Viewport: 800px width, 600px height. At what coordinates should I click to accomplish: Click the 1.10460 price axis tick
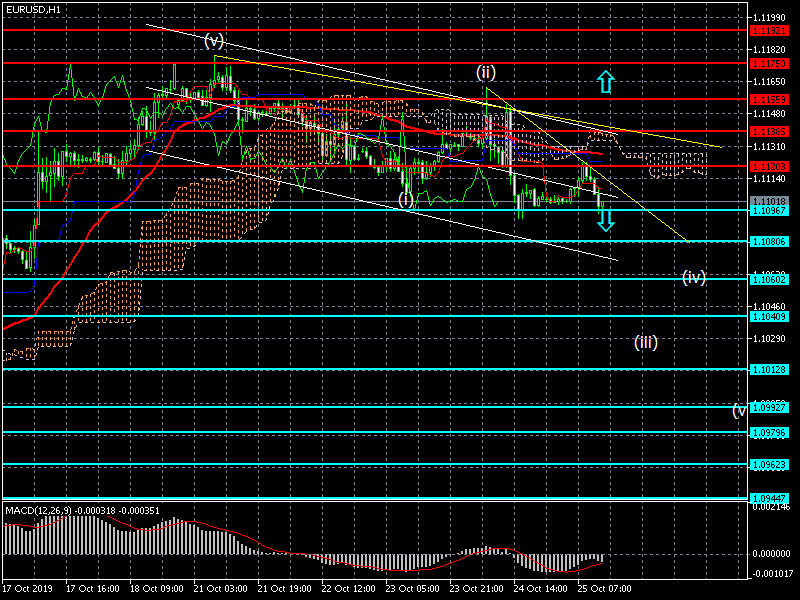point(769,307)
